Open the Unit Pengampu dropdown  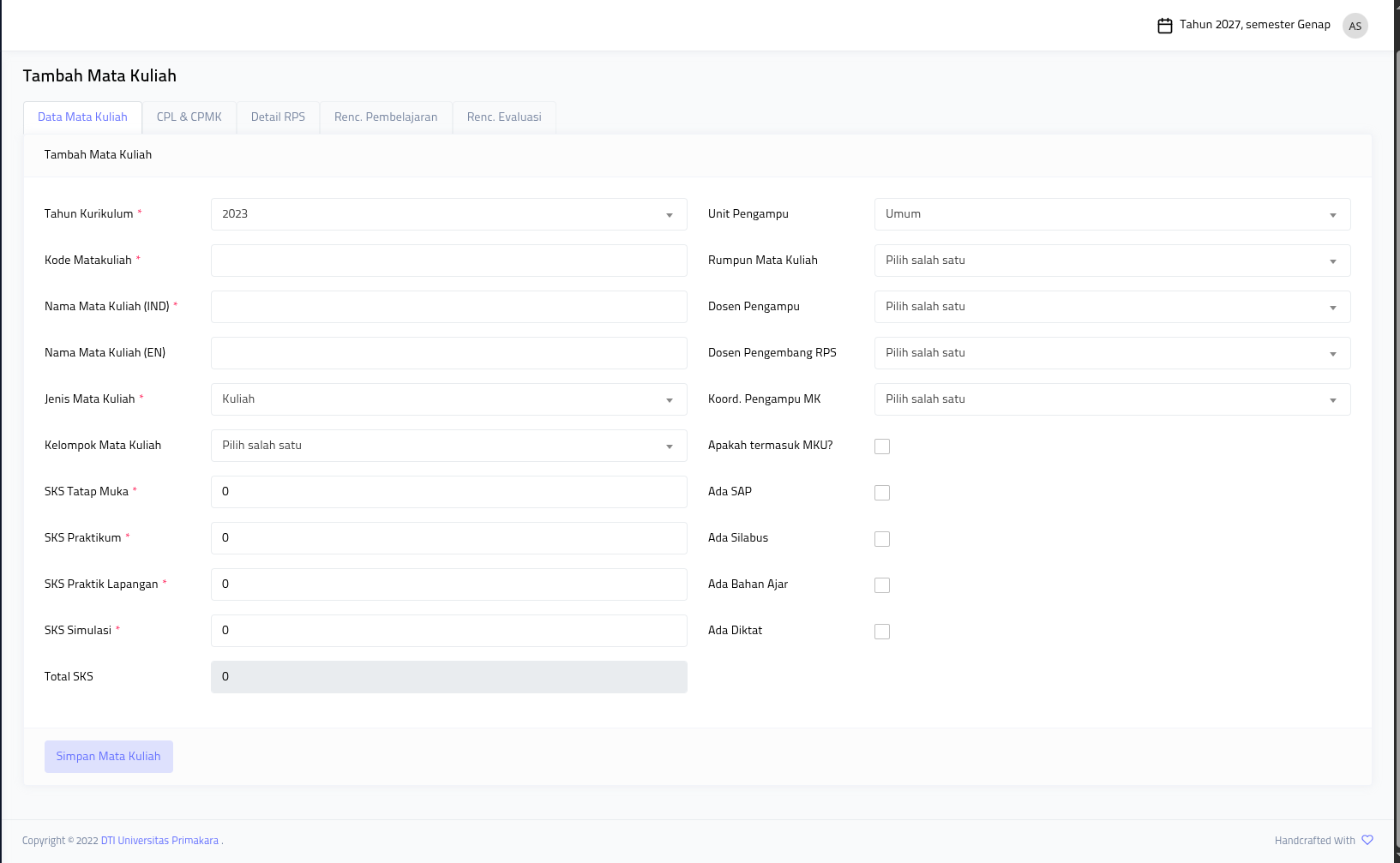pos(1112,214)
